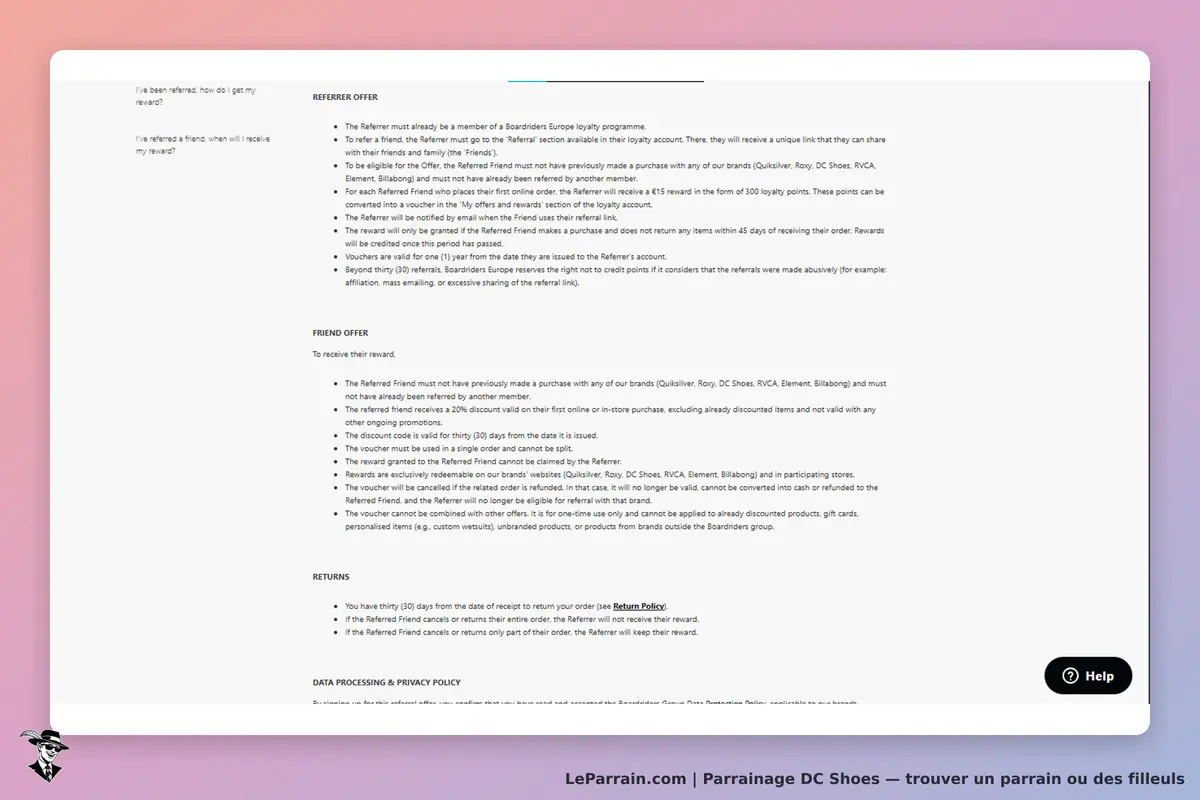Click the bullet mentioning "€15 reward"
1200x800 pixels.
click(x=615, y=197)
